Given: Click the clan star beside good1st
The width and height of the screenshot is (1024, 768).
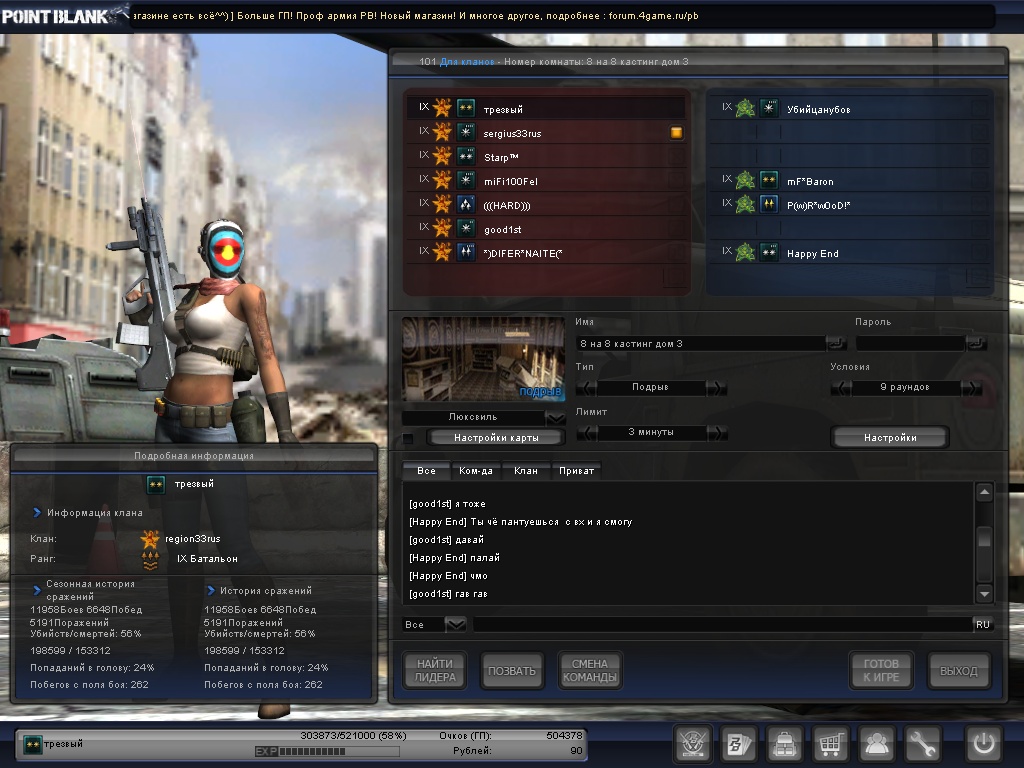Looking at the screenshot, I should coord(442,229).
